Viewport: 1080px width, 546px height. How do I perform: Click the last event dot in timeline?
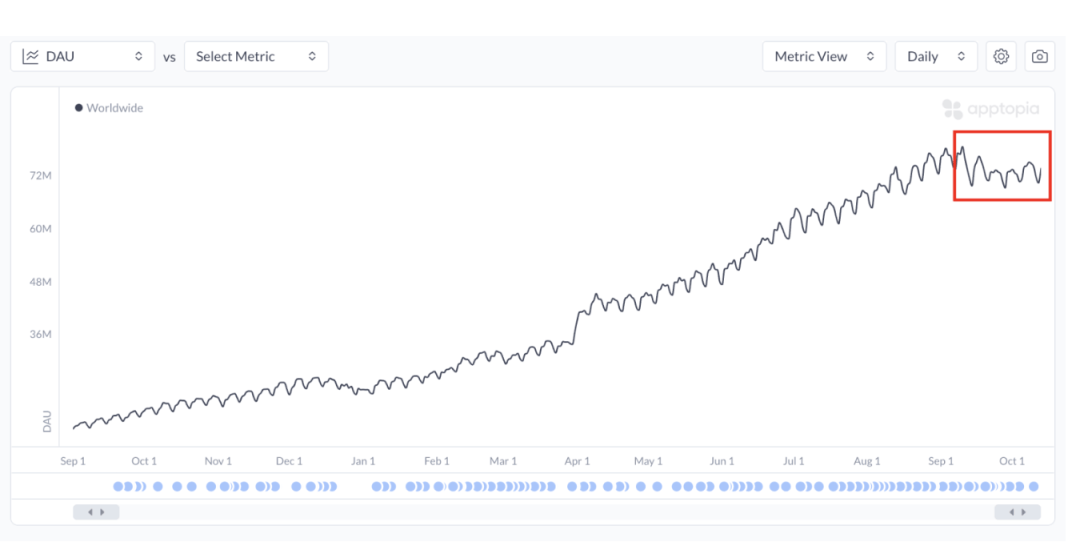(x=1034, y=487)
